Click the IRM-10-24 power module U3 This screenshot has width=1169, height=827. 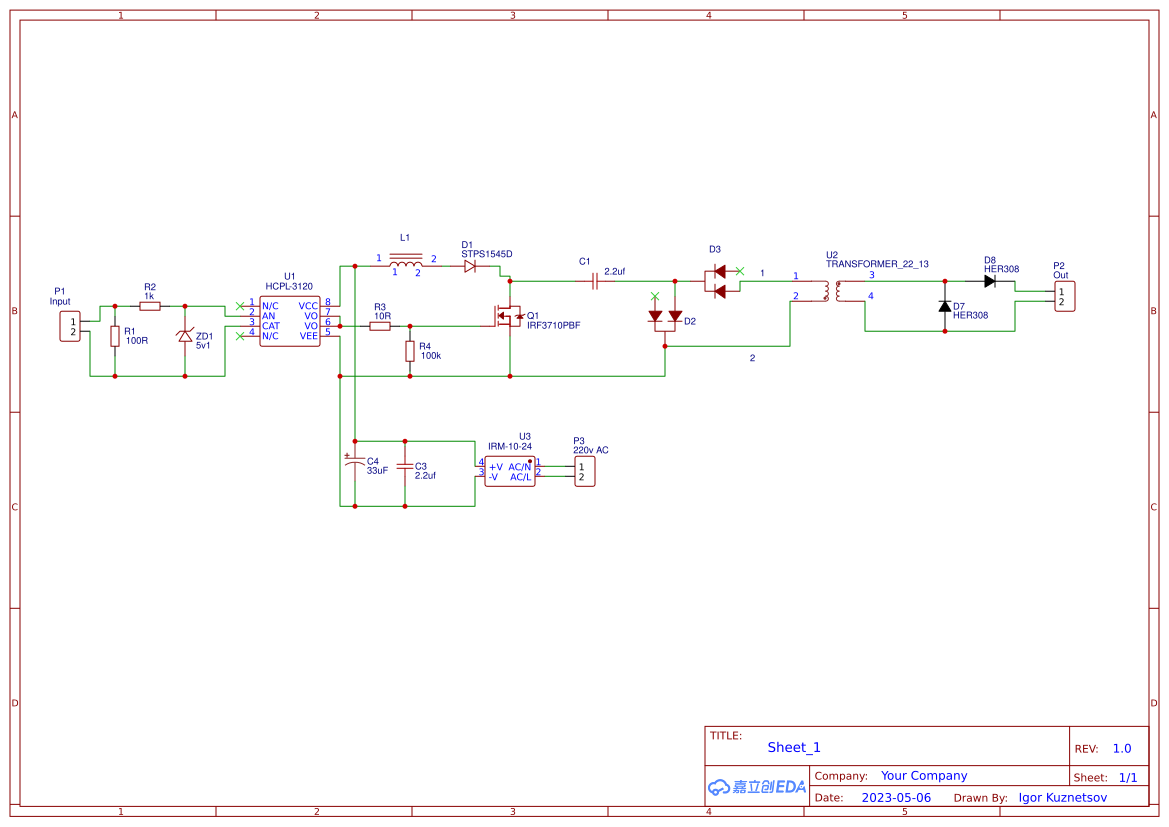click(x=508, y=470)
